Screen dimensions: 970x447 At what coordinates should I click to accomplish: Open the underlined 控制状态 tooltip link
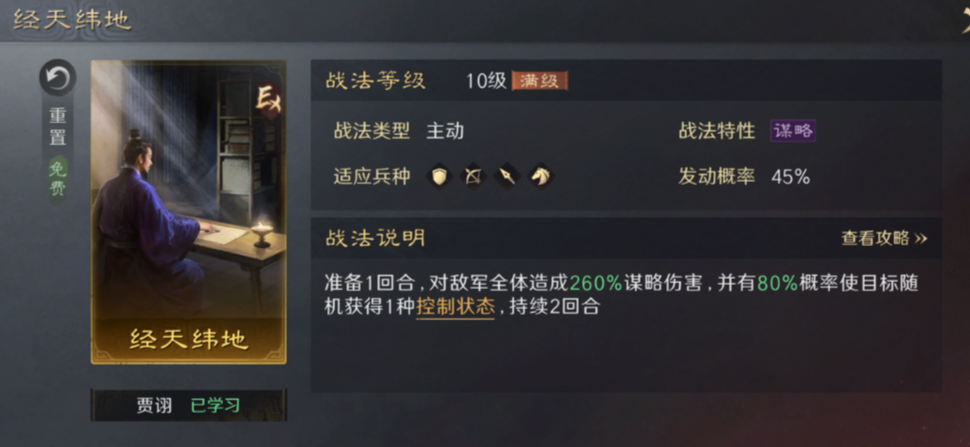(x=455, y=307)
